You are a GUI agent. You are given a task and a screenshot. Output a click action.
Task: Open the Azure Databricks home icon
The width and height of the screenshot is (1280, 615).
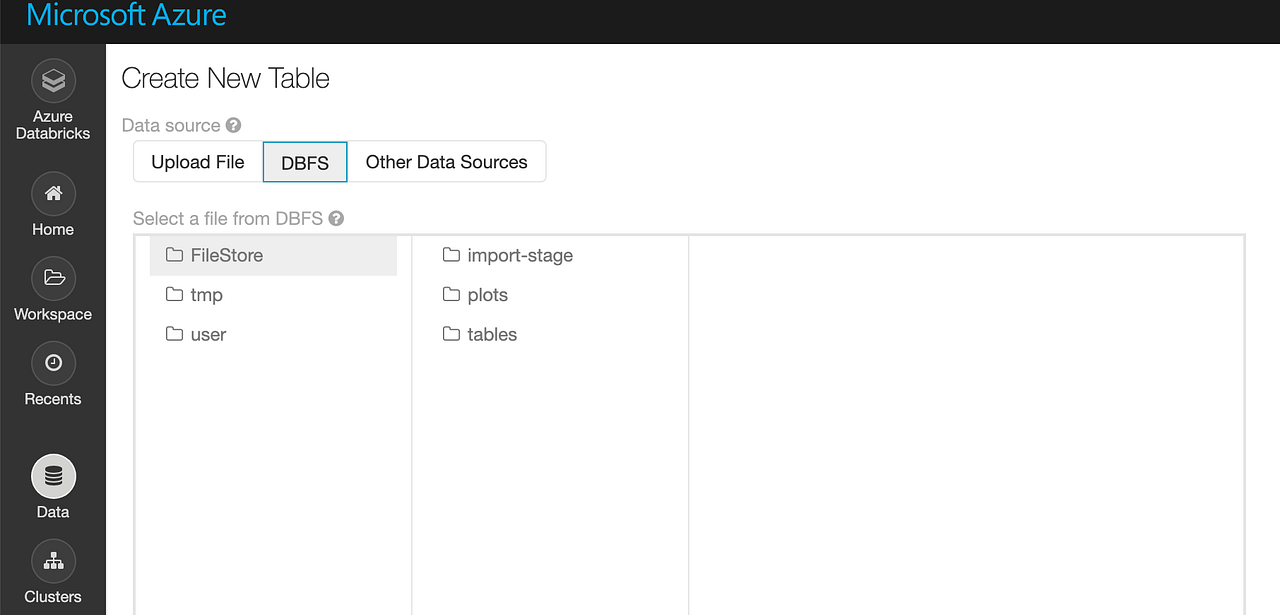(x=52, y=80)
